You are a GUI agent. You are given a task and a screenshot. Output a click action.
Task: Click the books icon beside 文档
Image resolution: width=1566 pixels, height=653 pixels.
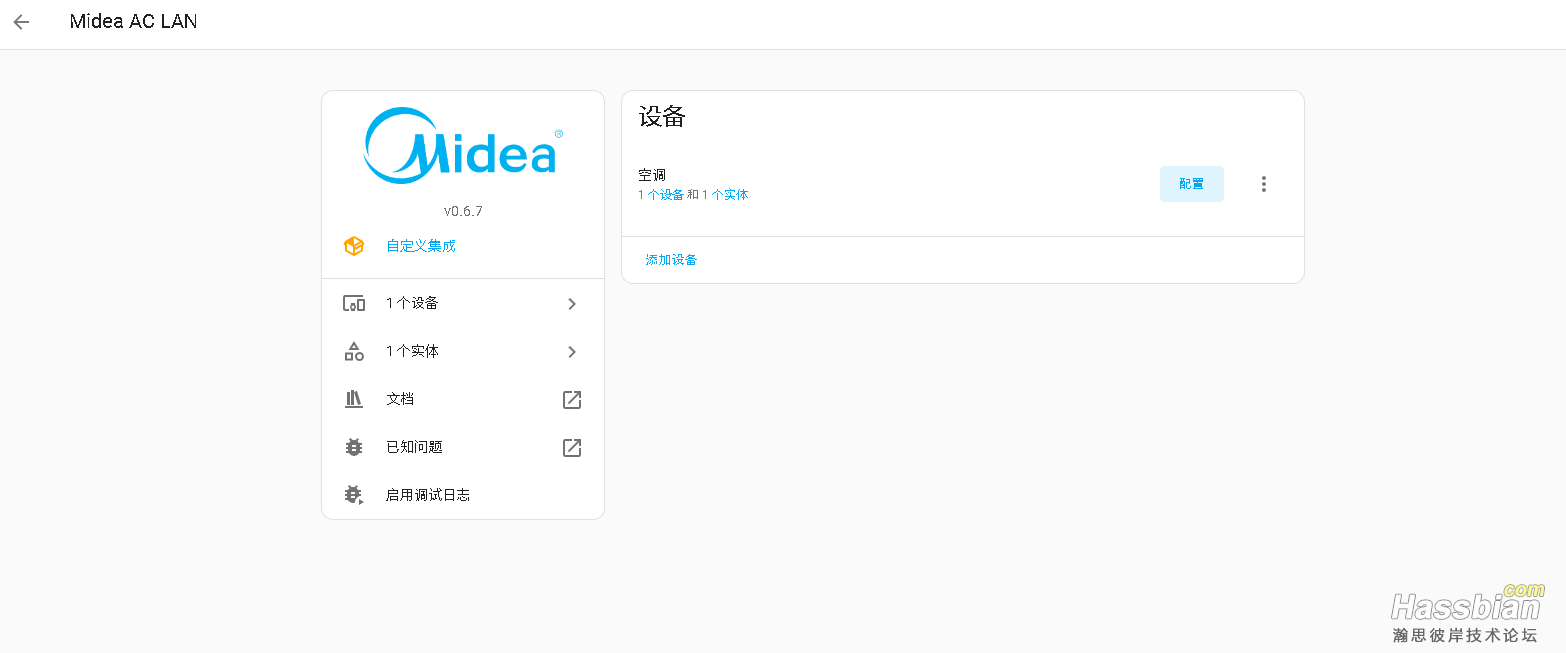pos(354,399)
